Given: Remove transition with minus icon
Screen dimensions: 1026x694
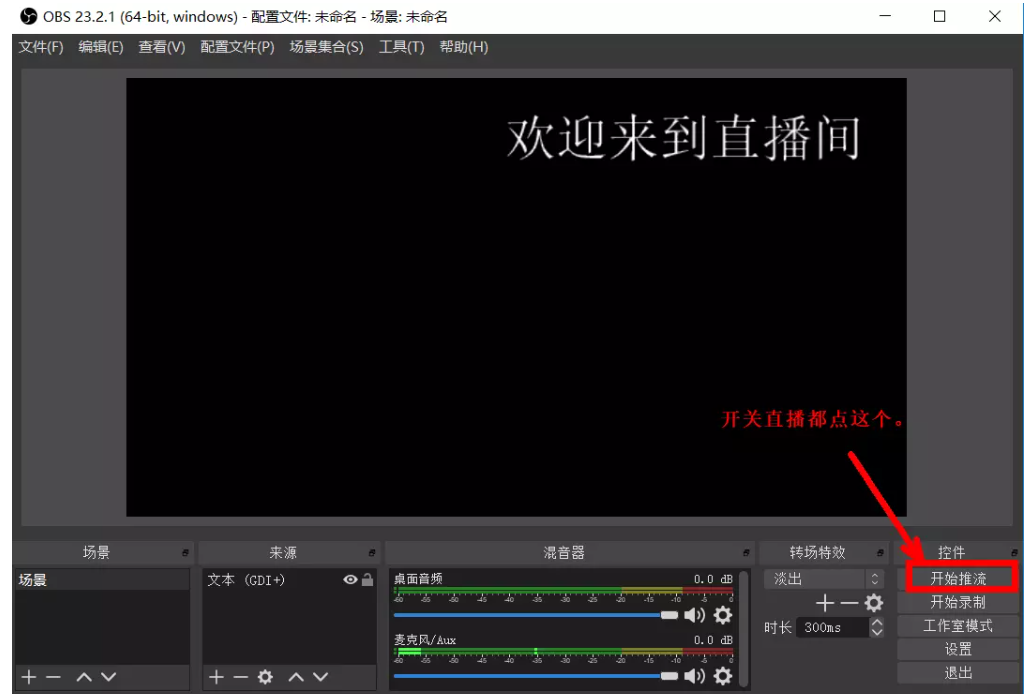Looking at the screenshot, I should point(849,602).
